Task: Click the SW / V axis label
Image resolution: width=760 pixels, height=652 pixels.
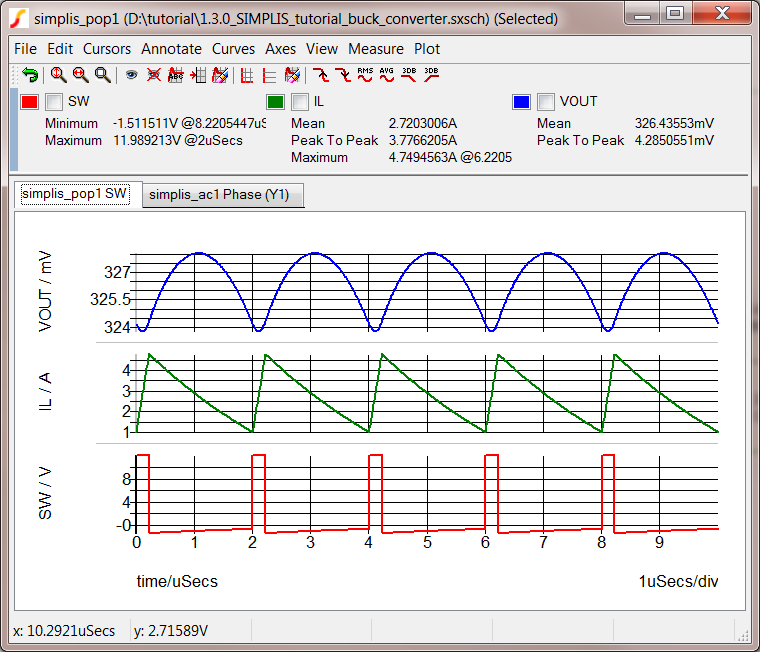Action: 45,493
